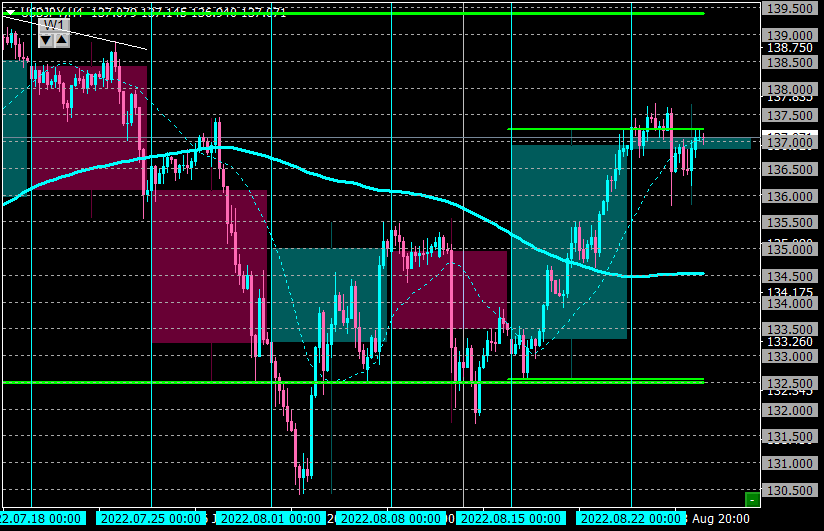Click the 134.175 price level text

click(789, 292)
